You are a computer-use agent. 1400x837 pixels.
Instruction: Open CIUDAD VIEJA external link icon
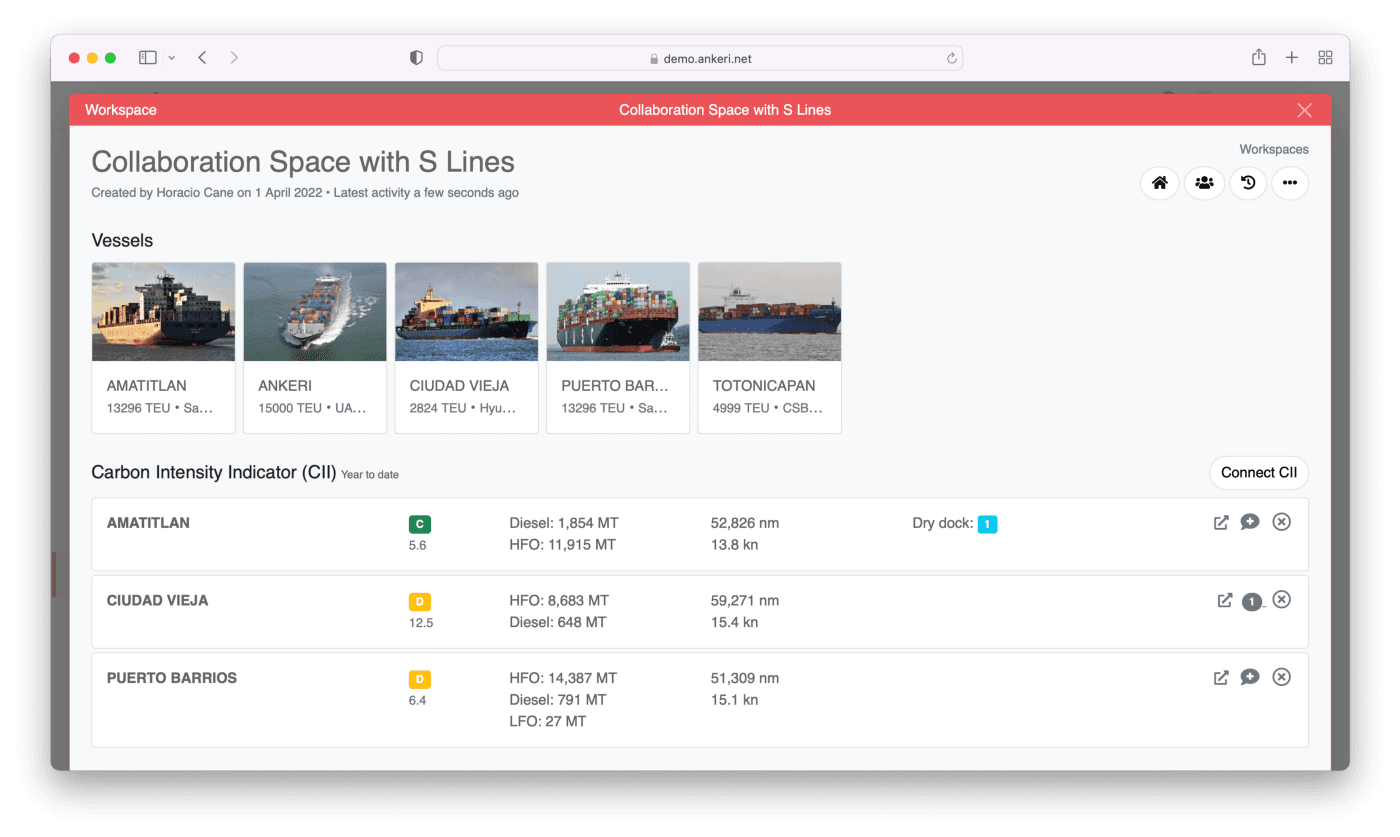point(1224,600)
